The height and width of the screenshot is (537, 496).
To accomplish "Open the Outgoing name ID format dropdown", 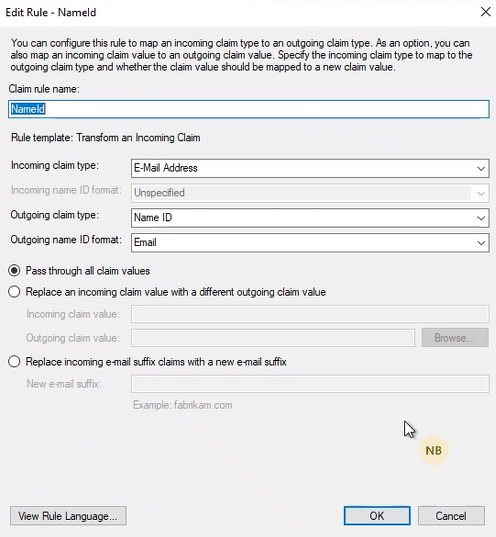I will (310, 243).
